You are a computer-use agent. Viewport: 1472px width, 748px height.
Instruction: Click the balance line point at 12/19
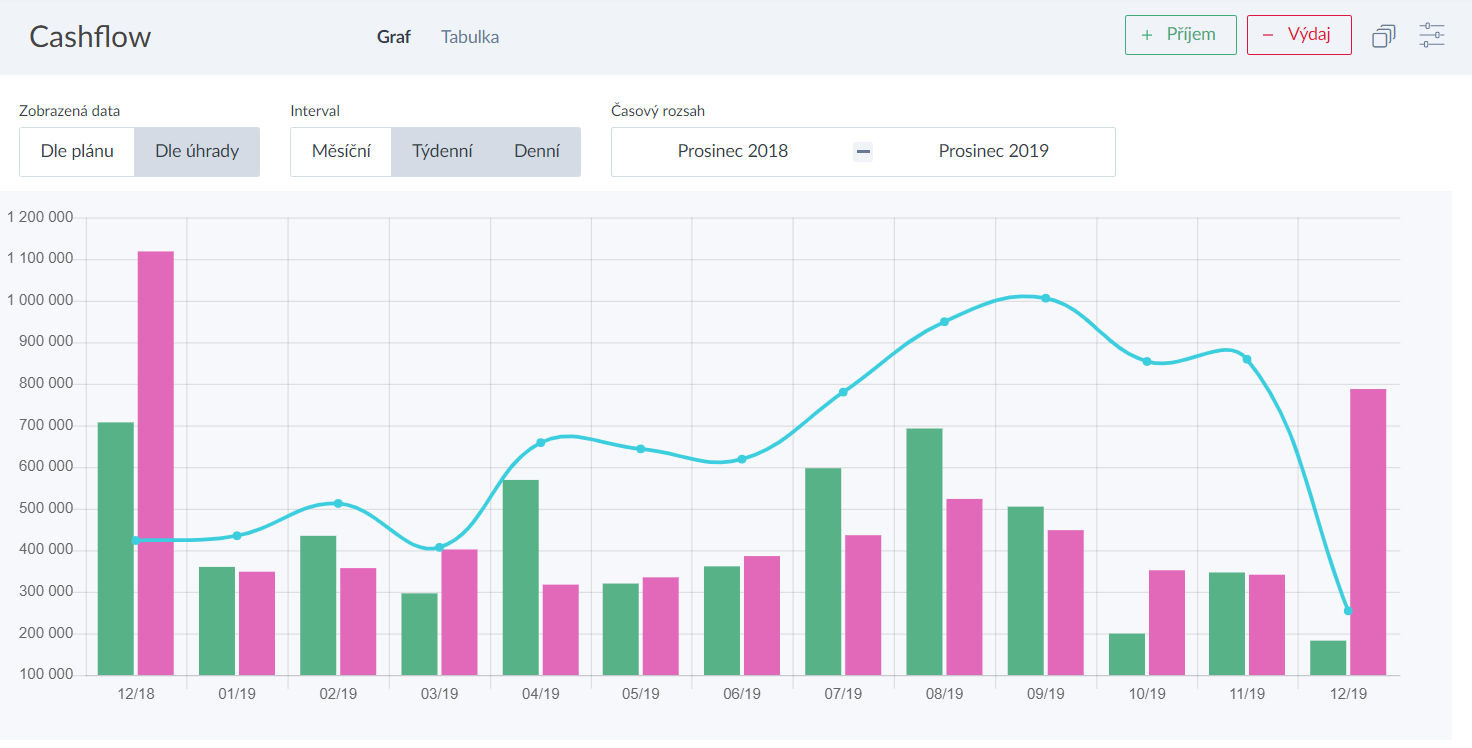[x=1348, y=611]
